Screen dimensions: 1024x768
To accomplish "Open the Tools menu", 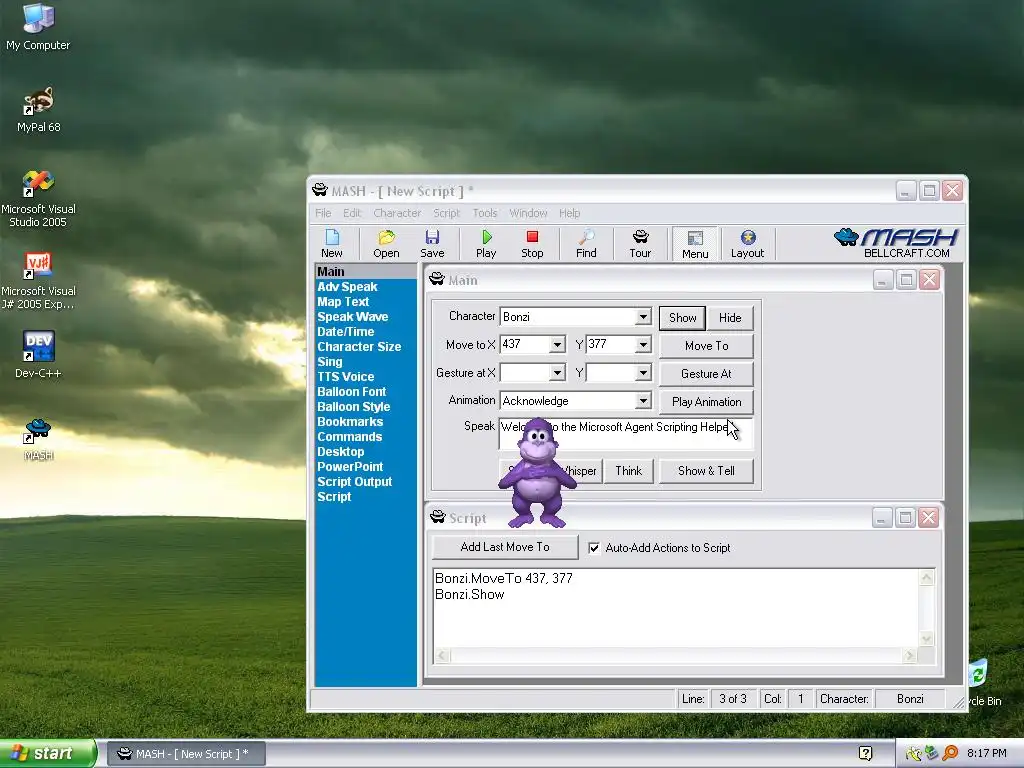I will point(485,213).
